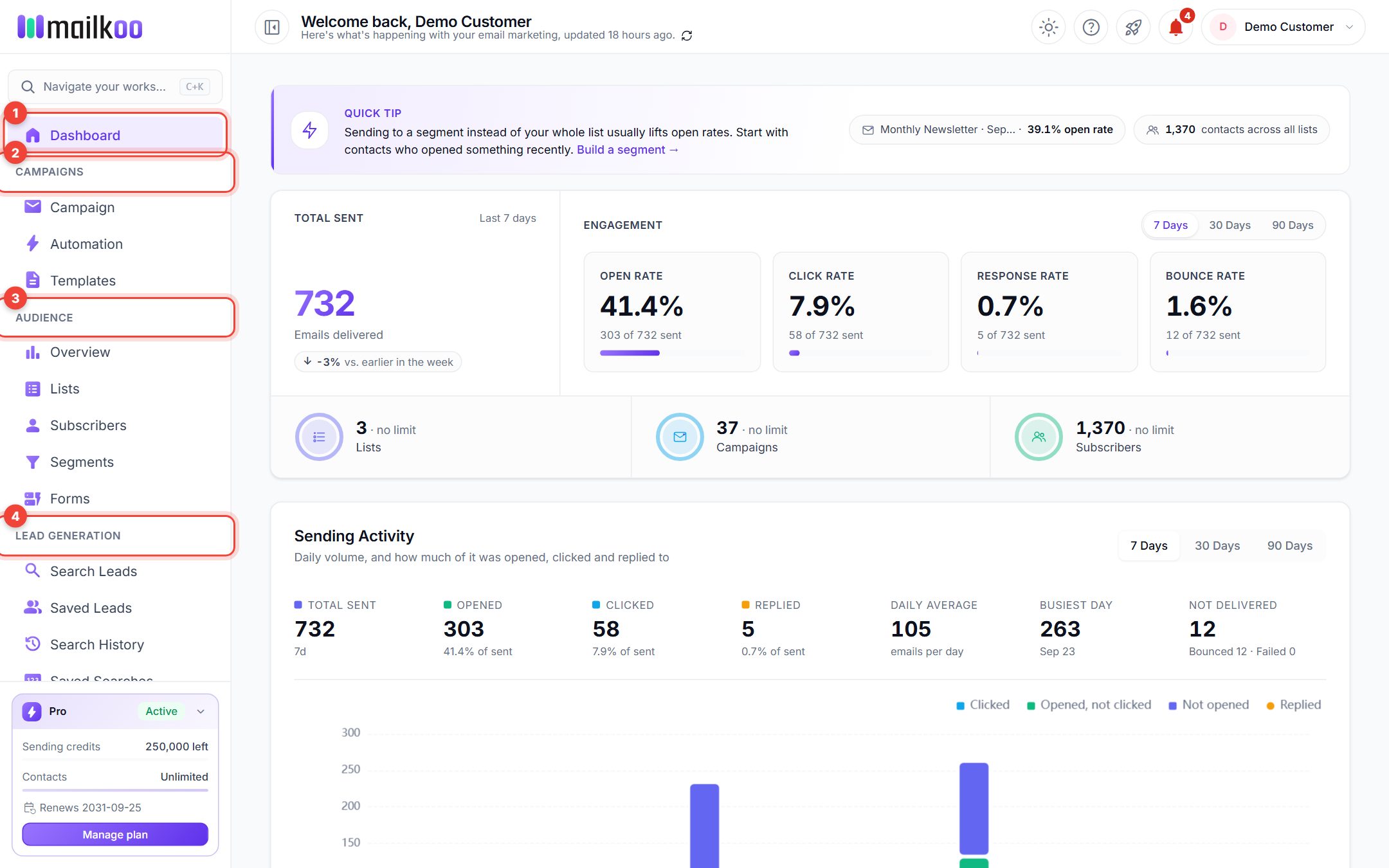Switch Sending Activity to 30 Days
The image size is (1389, 868).
1217,546
